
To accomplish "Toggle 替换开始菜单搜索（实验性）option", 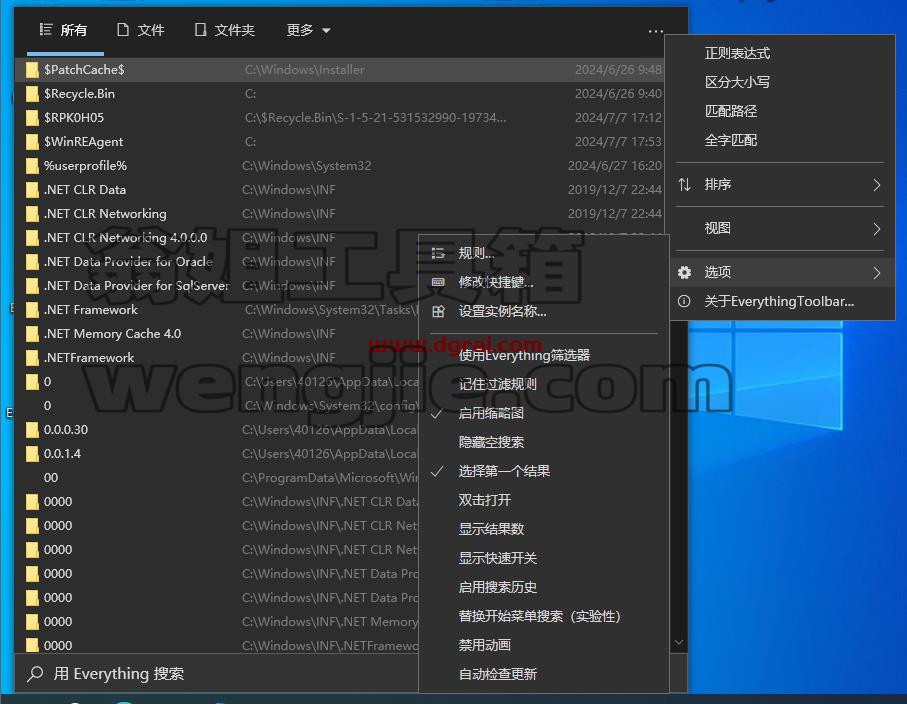I will coord(544,616).
